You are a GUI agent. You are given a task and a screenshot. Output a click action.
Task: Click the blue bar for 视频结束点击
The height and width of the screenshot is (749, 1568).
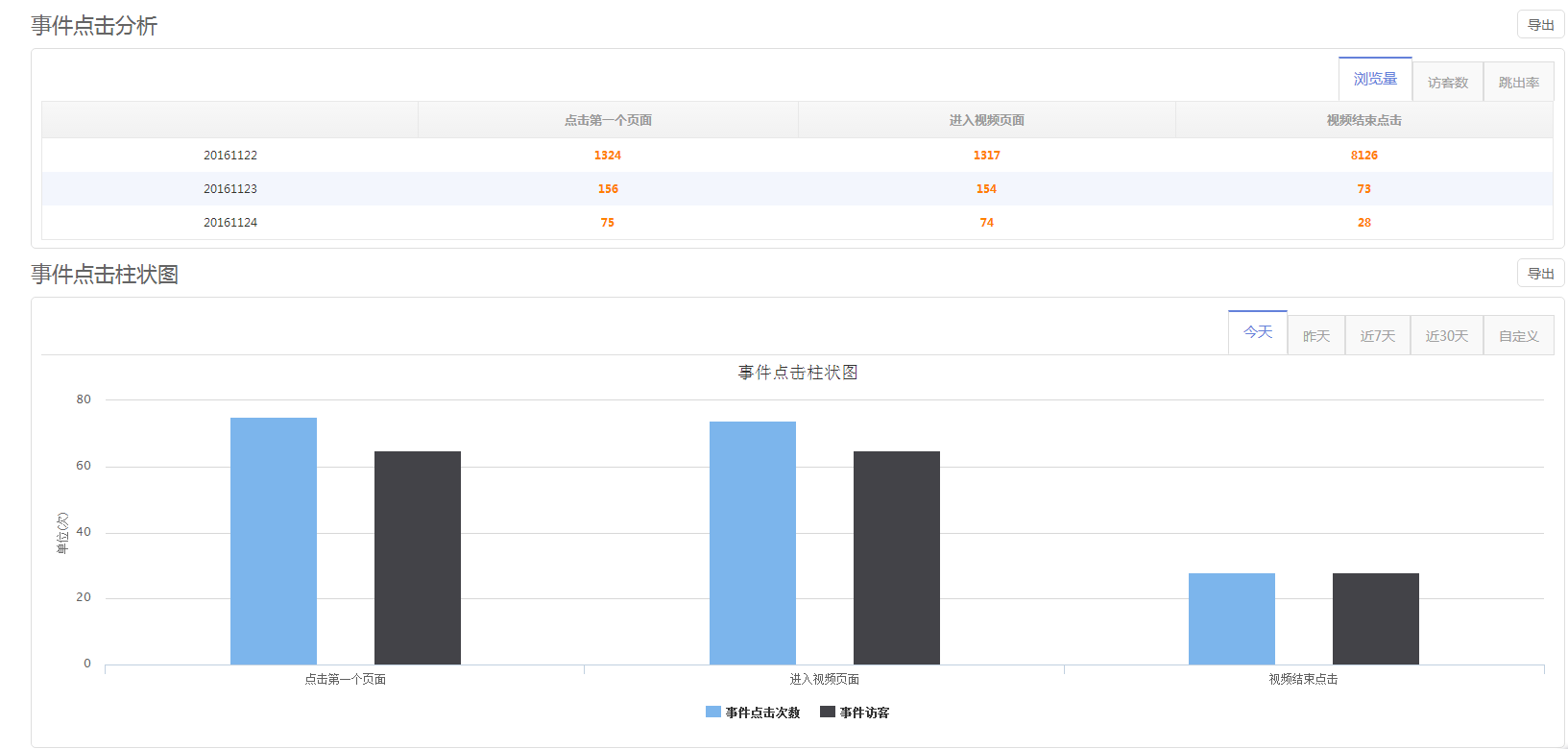pos(1232,618)
